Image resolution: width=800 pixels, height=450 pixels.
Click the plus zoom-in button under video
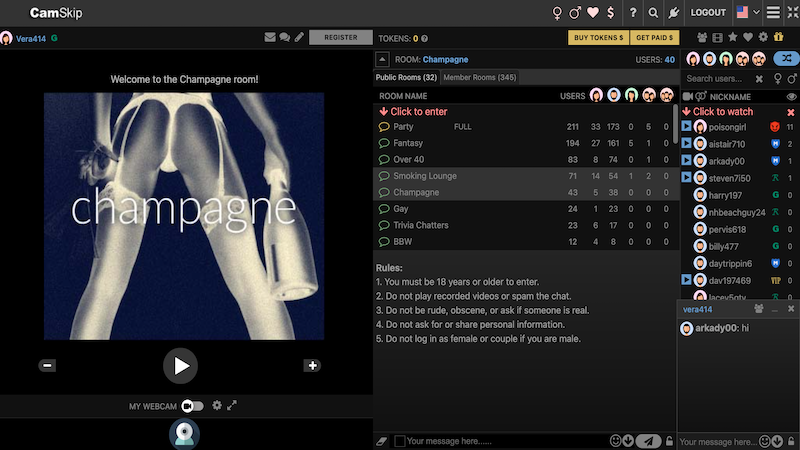pyautogui.click(x=312, y=365)
